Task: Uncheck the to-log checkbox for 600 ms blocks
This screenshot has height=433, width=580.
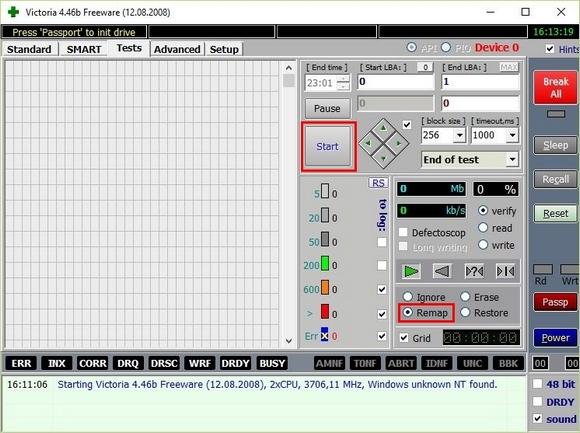Action: pyautogui.click(x=382, y=289)
